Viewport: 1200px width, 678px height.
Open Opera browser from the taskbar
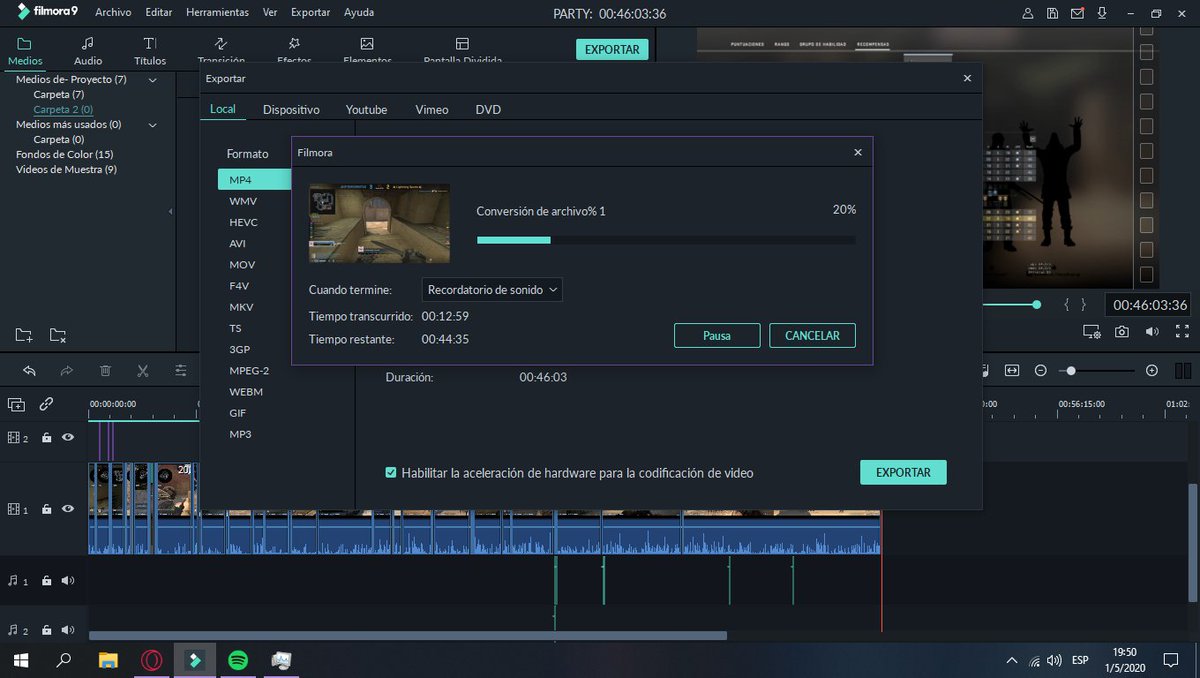click(x=152, y=660)
